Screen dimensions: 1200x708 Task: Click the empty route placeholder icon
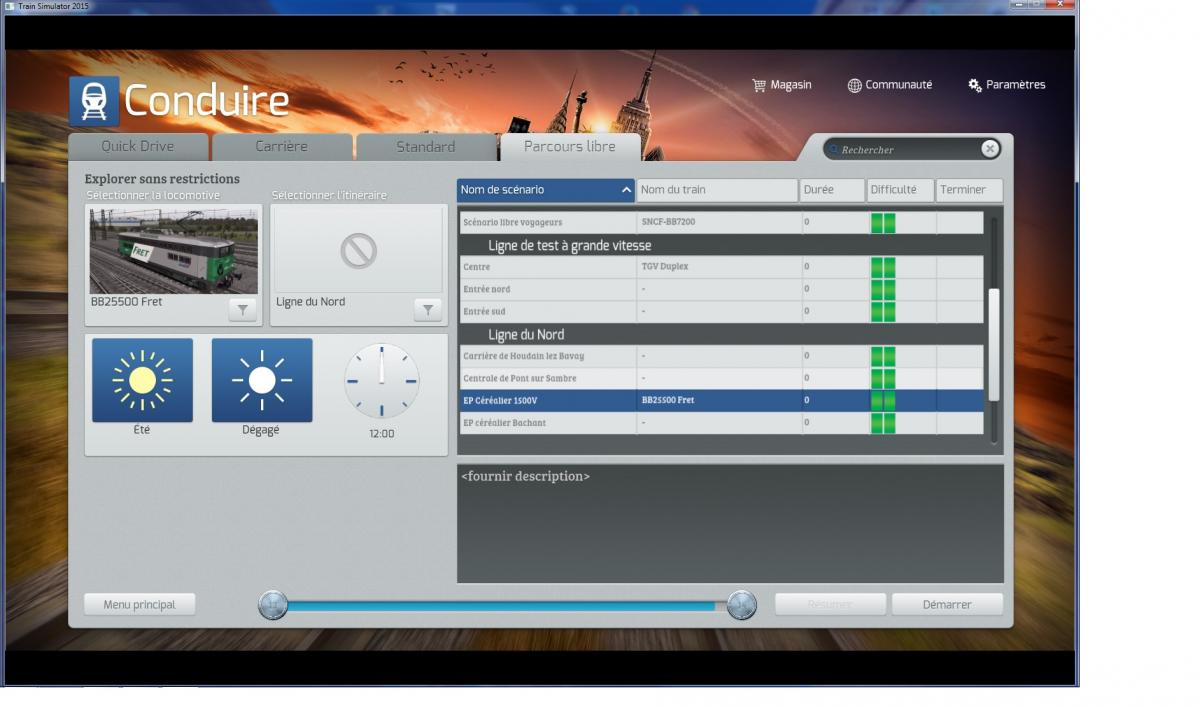click(358, 251)
